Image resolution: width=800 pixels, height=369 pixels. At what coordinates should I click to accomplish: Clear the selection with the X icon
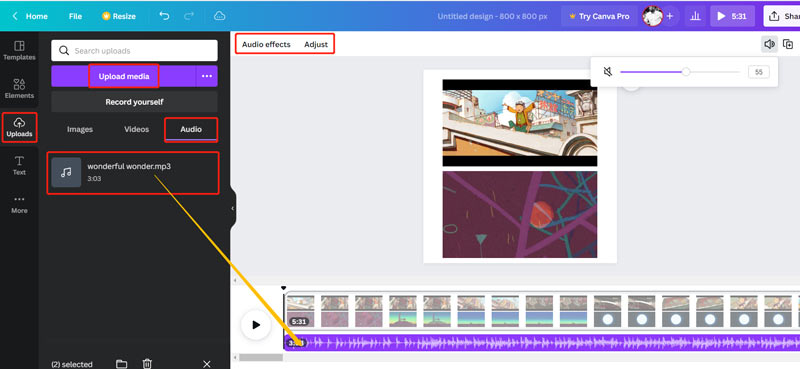[207, 364]
